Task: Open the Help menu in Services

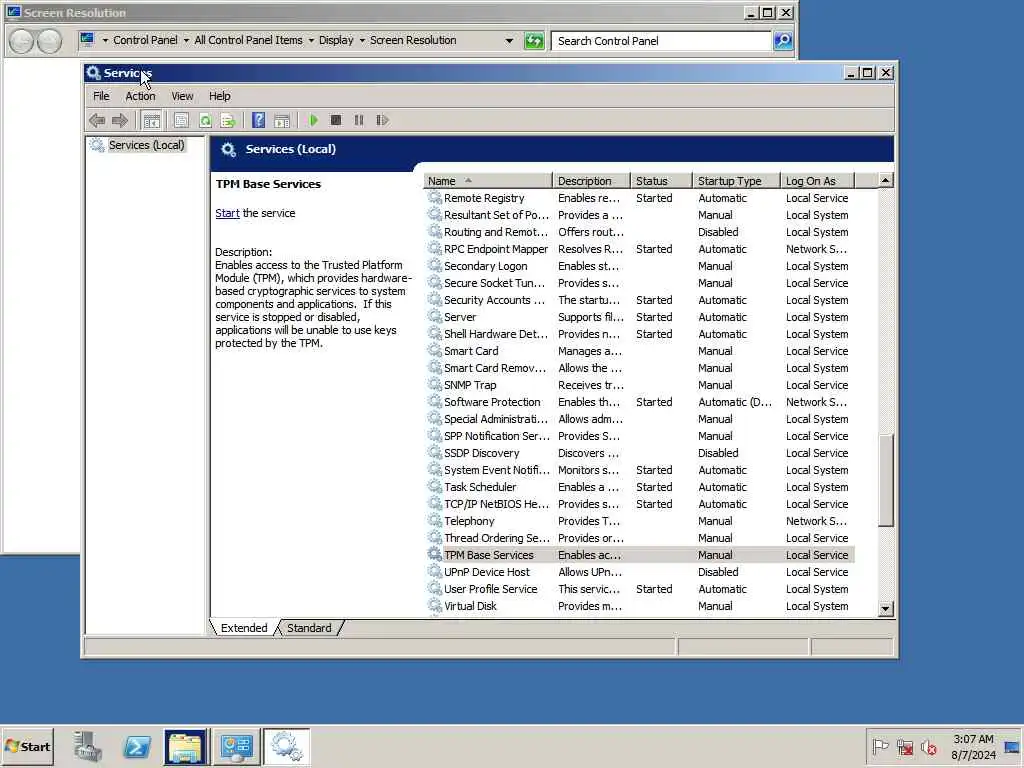Action: [x=219, y=96]
